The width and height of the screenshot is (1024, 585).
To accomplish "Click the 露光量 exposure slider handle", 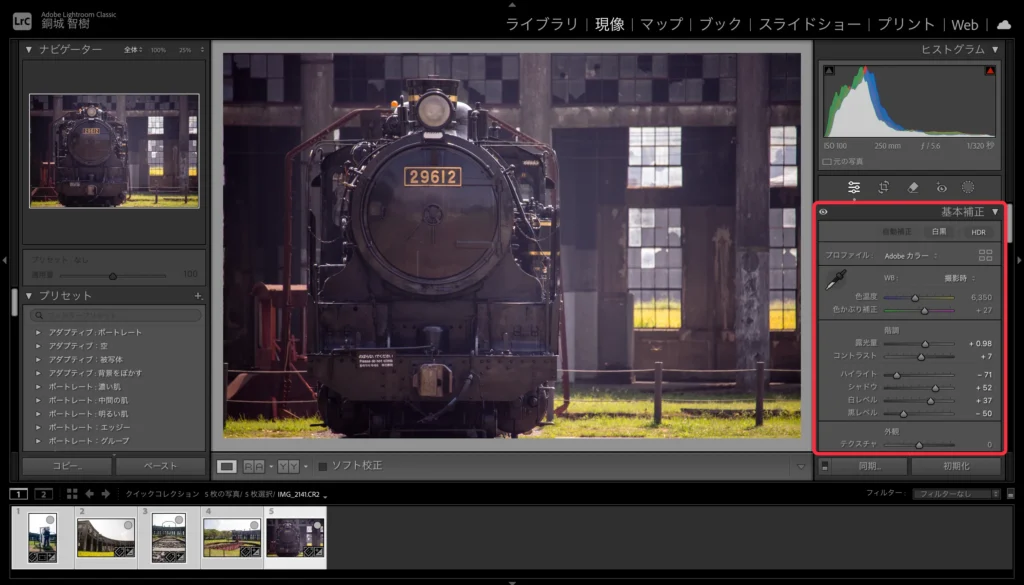I will [925, 343].
